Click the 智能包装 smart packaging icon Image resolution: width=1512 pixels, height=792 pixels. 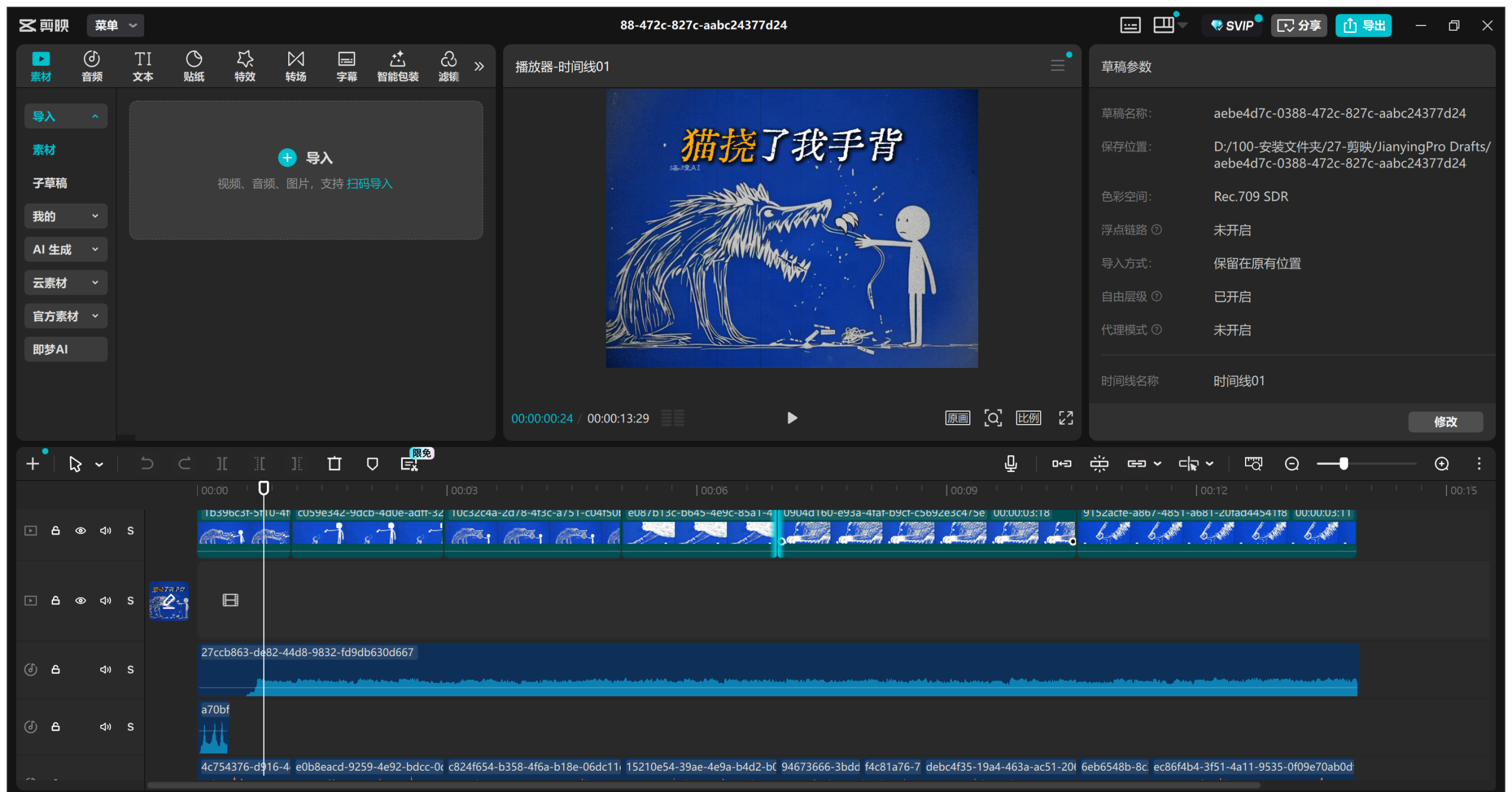tap(397, 65)
